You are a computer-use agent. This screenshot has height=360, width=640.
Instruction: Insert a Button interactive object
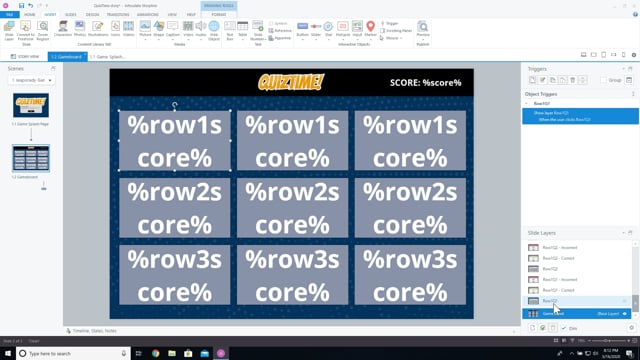(302, 30)
